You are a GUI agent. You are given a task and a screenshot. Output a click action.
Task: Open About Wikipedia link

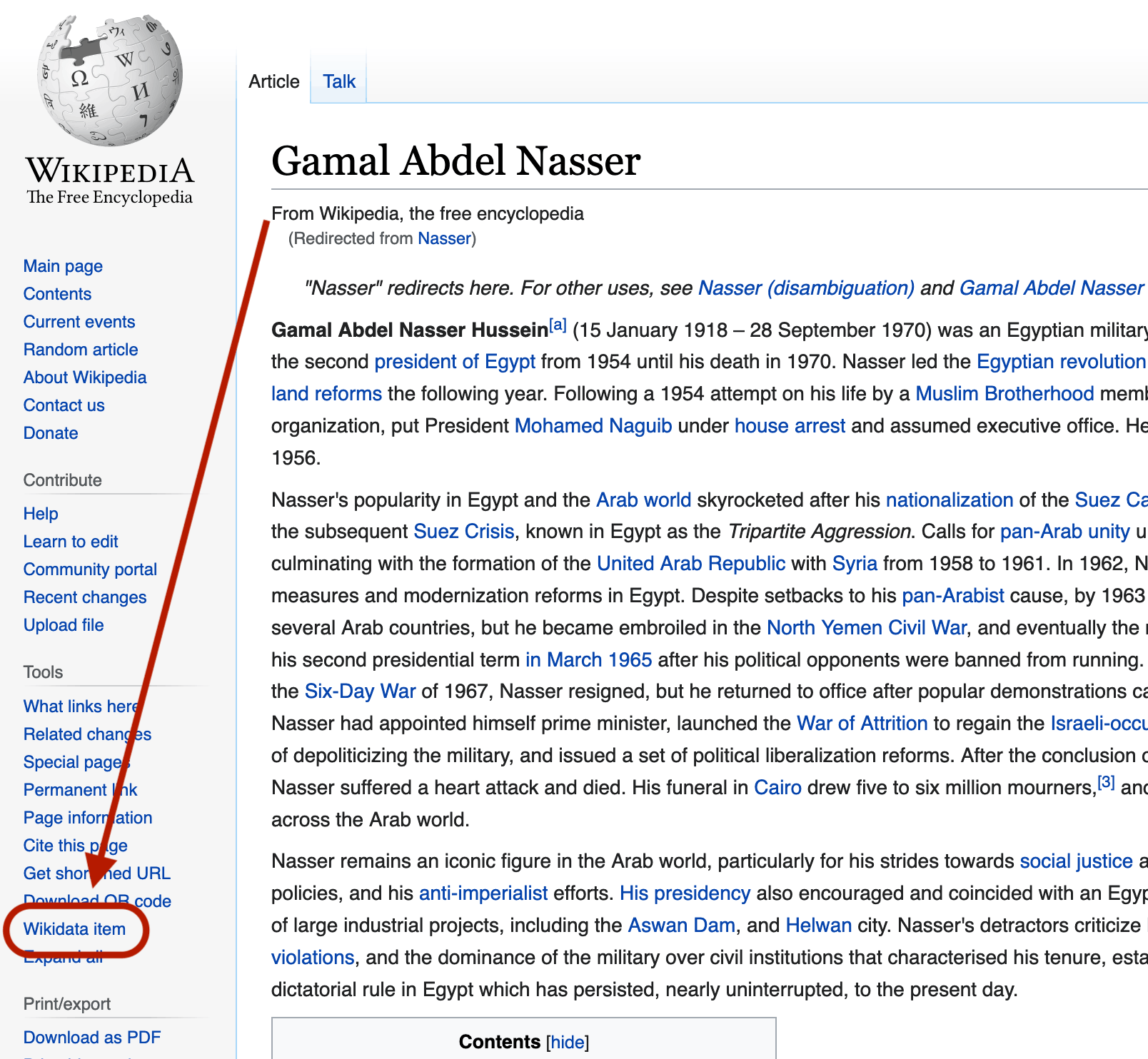pyautogui.click(x=85, y=378)
